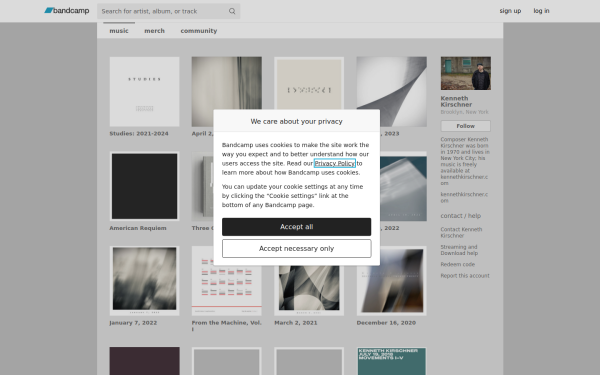Open the dark maroon album cover
This screenshot has width=600, height=375.
click(x=144, y=361)
